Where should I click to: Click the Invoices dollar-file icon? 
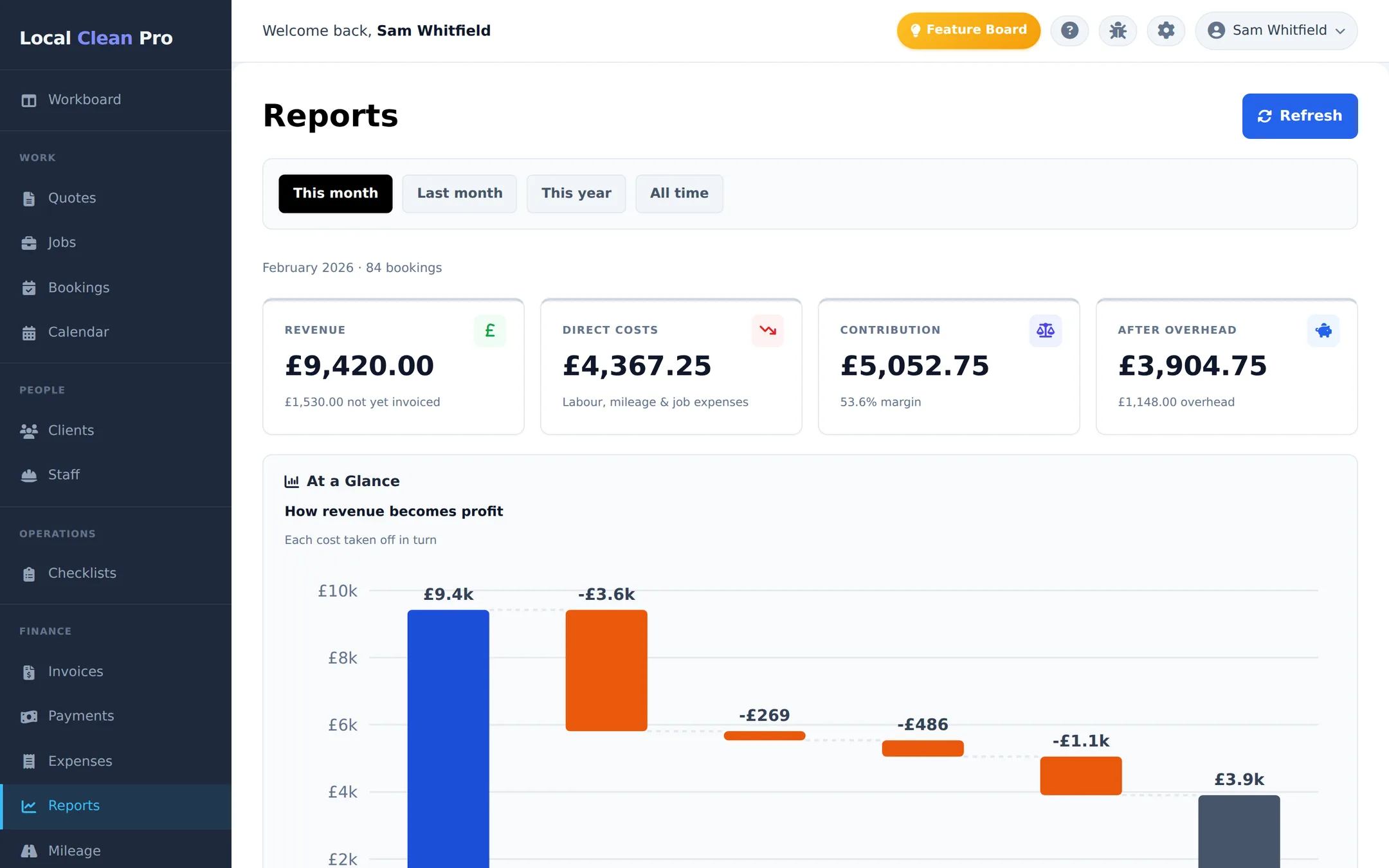tap(29, 672)
